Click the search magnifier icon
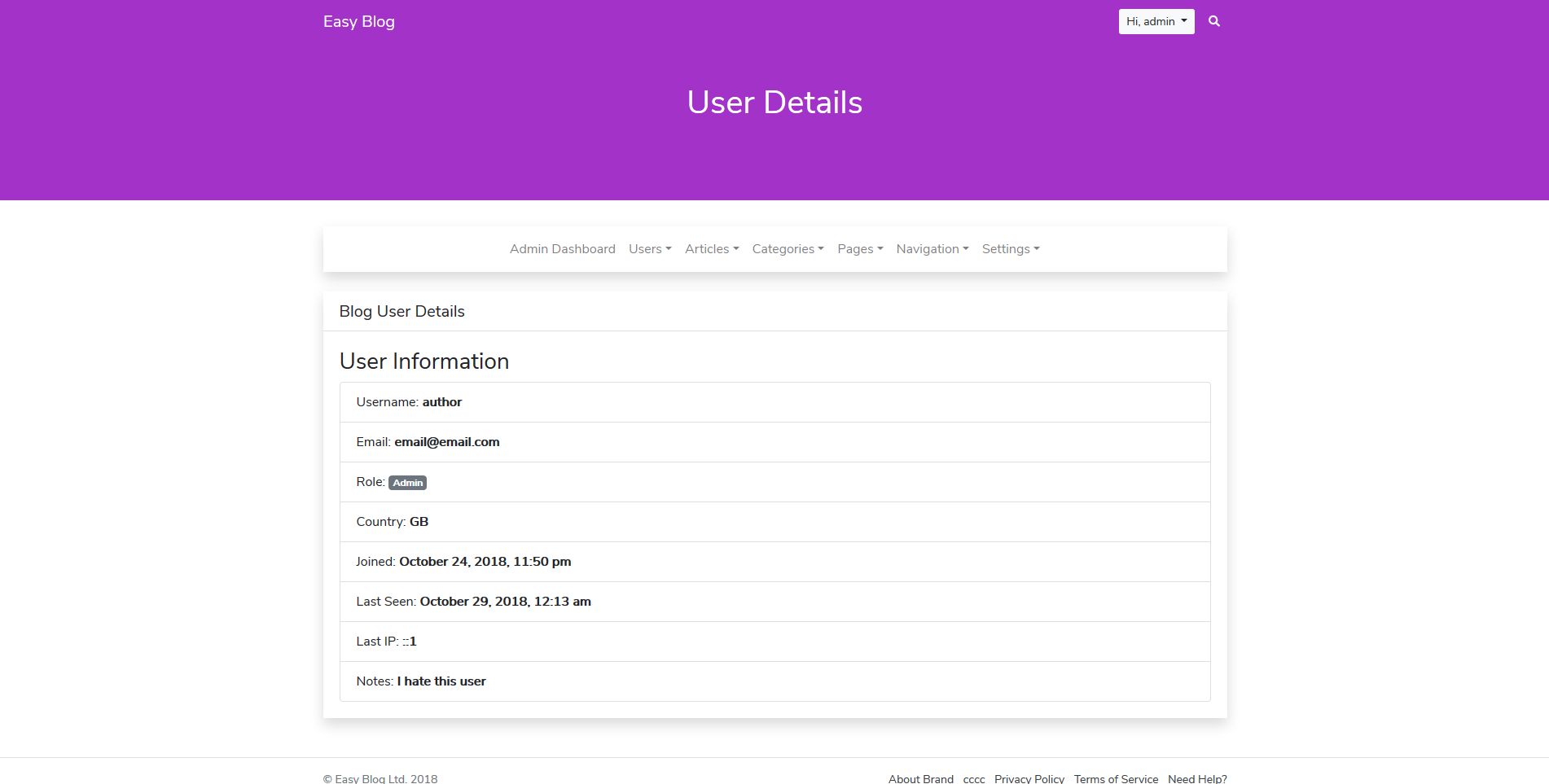This screenshot has width=1549, height=784. (x=1213, y=21)
